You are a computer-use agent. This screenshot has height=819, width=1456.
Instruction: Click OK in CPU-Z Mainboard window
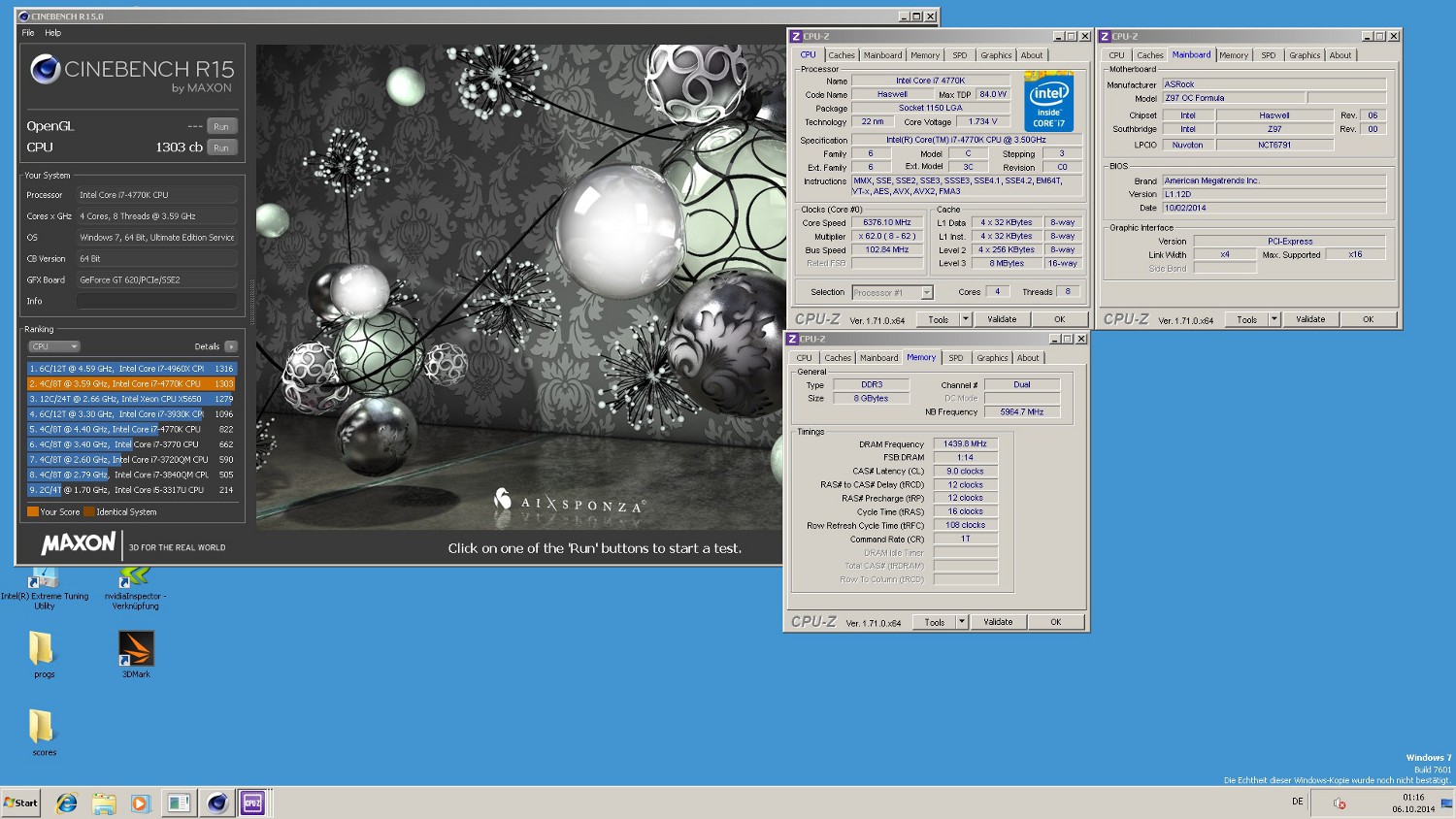click(x=1368, y=319)
